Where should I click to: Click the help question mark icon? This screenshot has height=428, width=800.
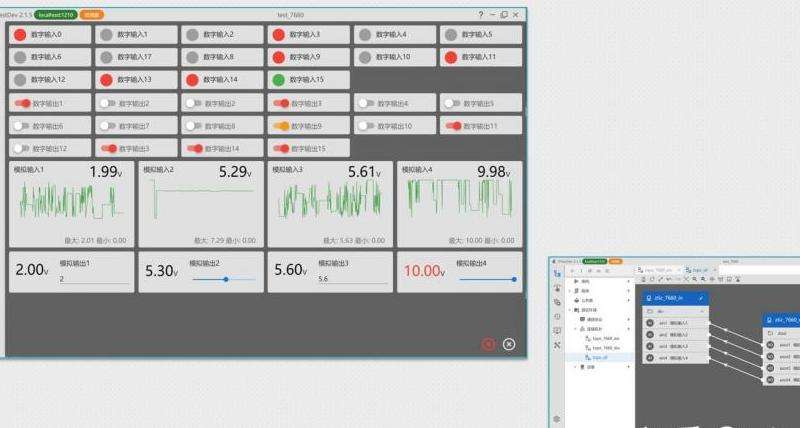point(480,14)
